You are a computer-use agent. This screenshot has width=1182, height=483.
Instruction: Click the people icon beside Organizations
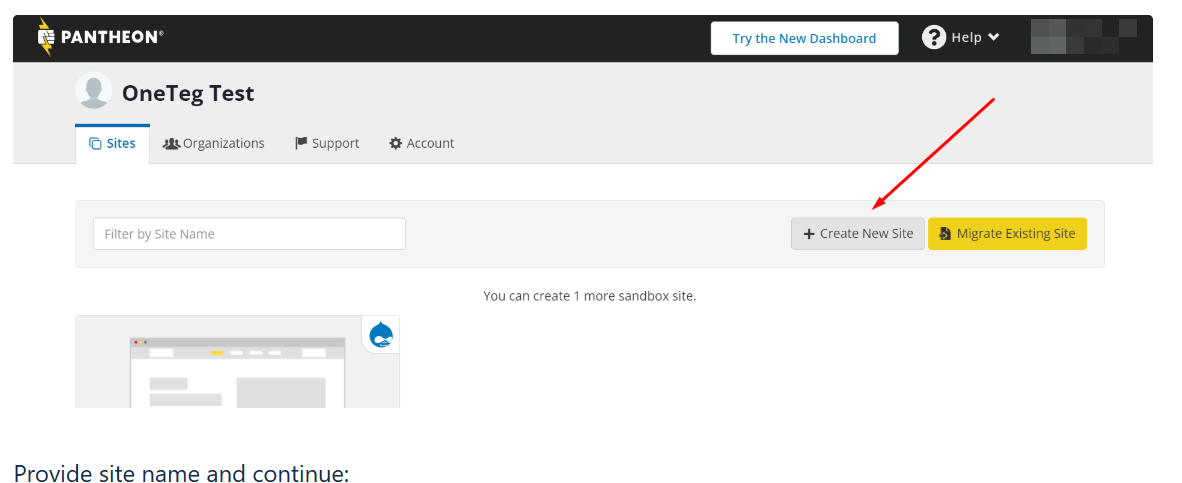[x=171, y=143]
